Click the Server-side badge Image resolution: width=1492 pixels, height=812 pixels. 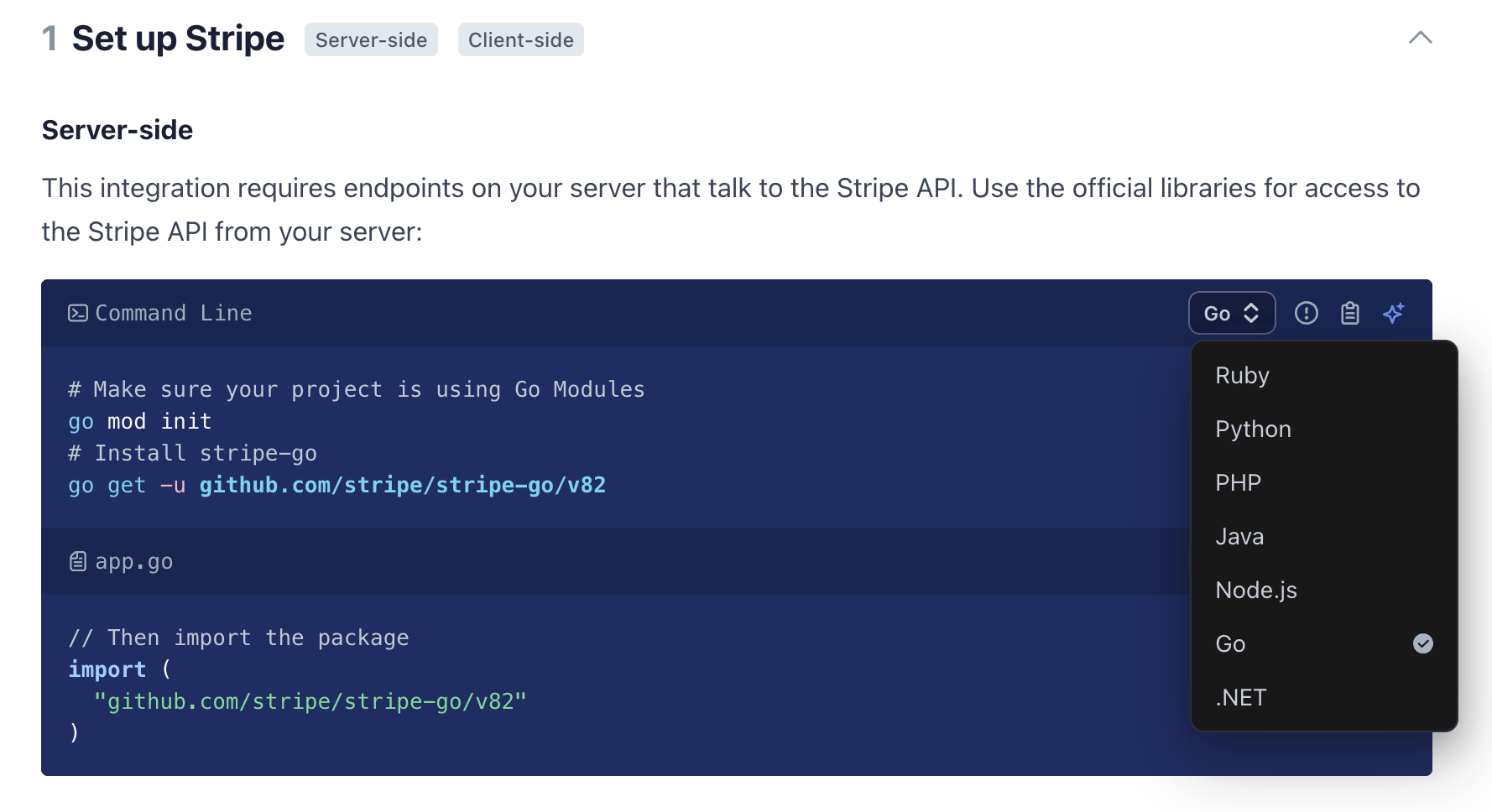(x=371, y=39)
